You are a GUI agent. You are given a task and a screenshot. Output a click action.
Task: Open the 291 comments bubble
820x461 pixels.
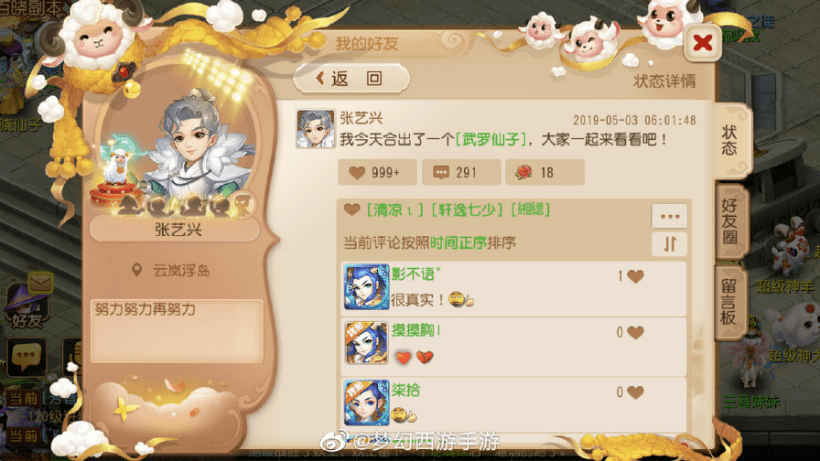[x=461, y=172]
